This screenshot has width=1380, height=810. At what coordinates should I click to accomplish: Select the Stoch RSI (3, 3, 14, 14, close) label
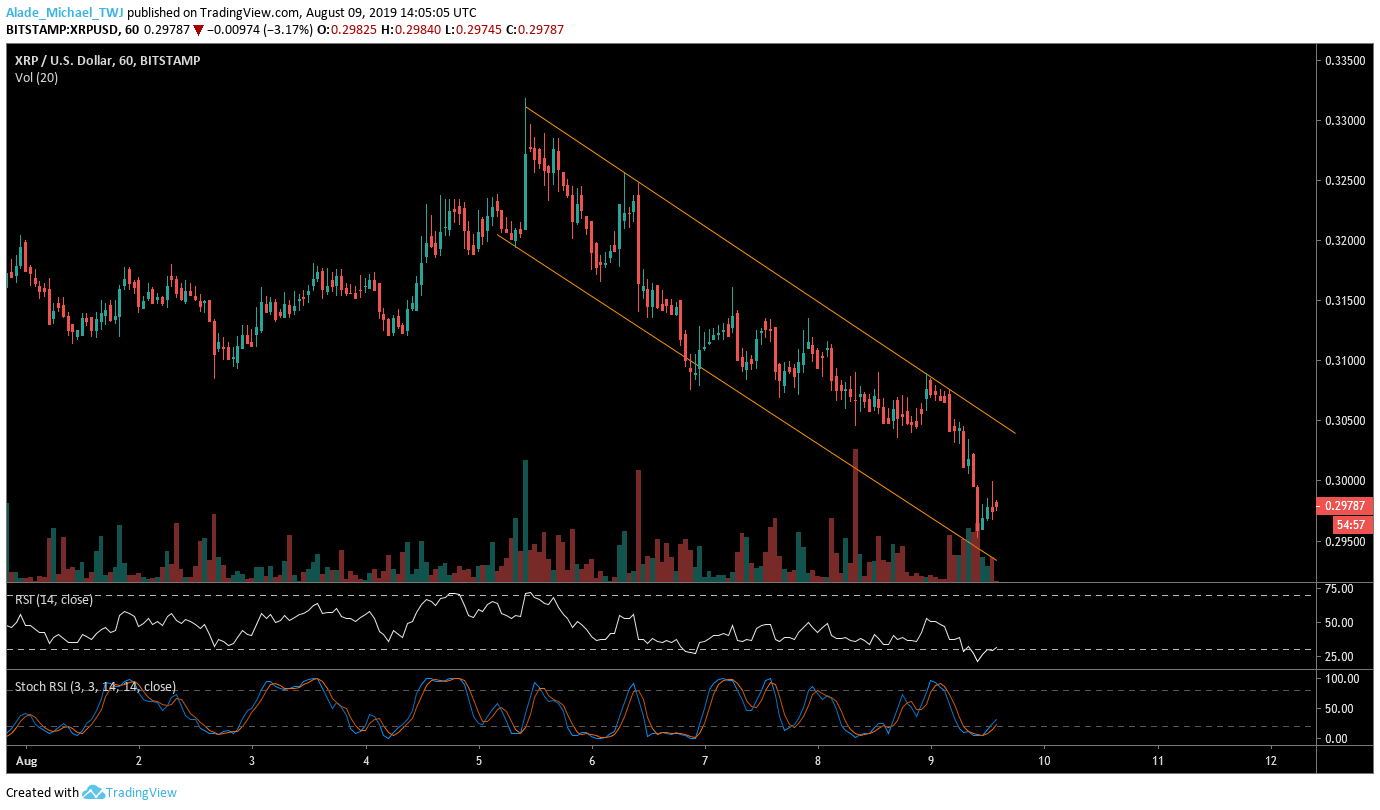(x=95, y=686)
